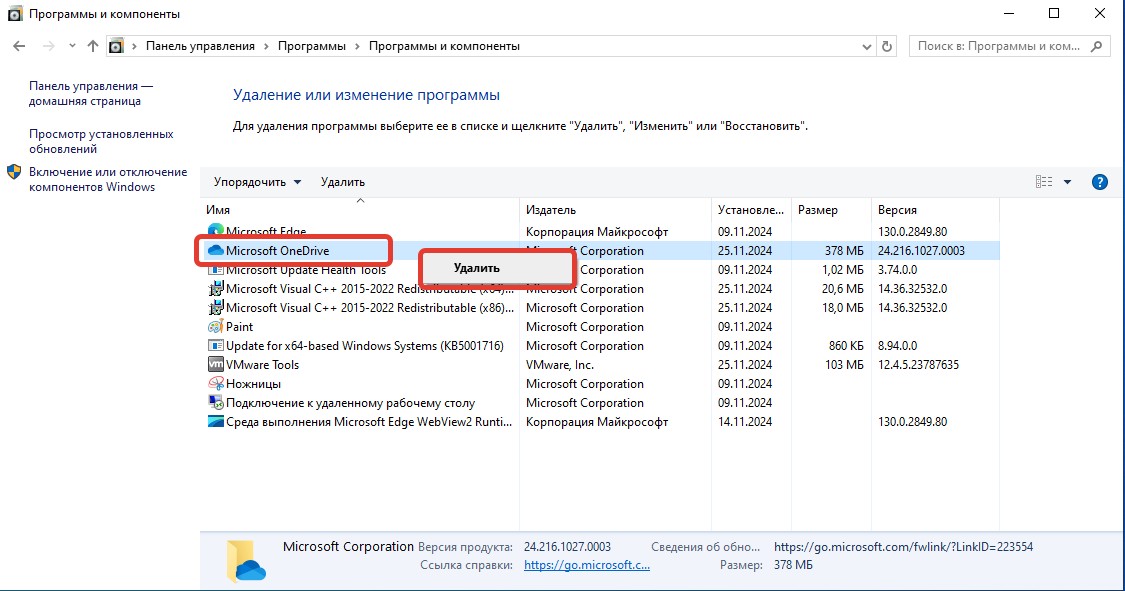This screenshot has height=591, width=1125.
Task: Click the Control Panel icon in address bar
Action: coord(116,46)
